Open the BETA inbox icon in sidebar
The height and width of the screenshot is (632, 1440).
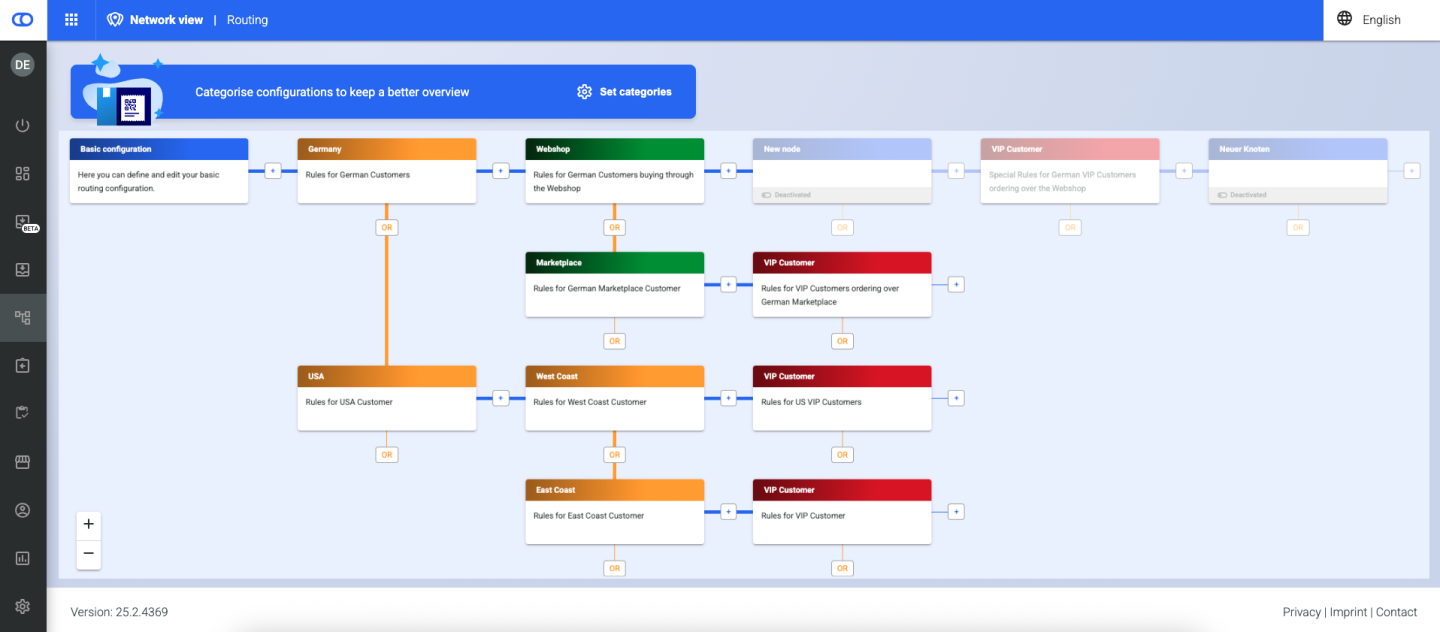(24, 222)
